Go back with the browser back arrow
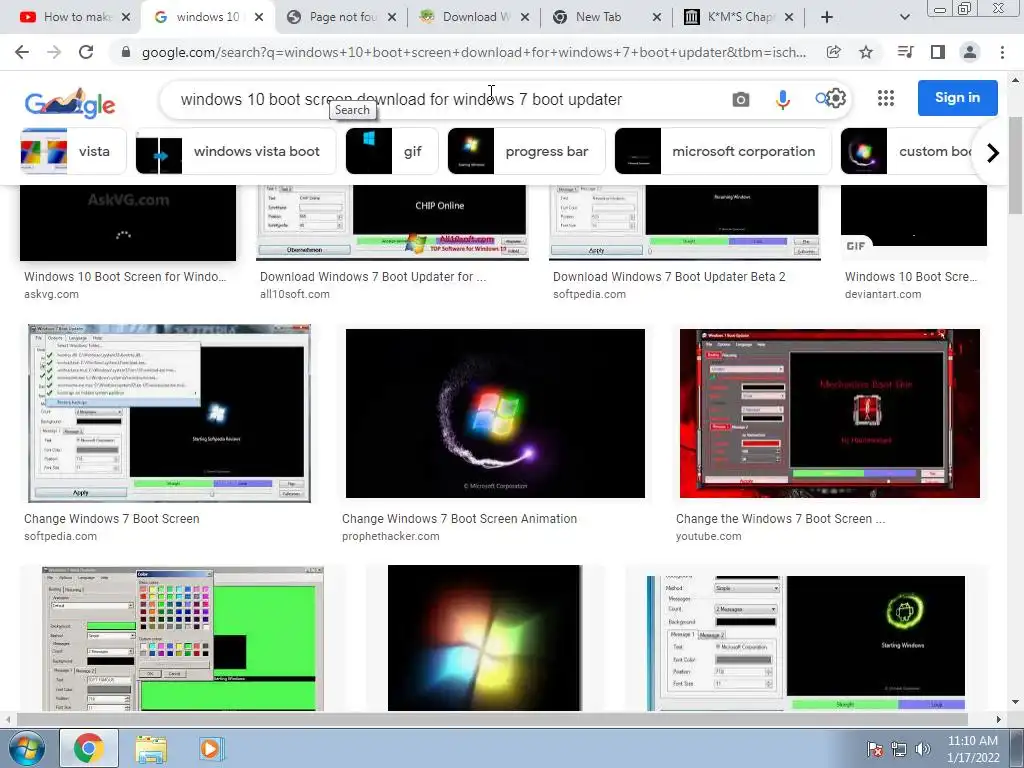 pyautogui.click(x=22, y=52)
